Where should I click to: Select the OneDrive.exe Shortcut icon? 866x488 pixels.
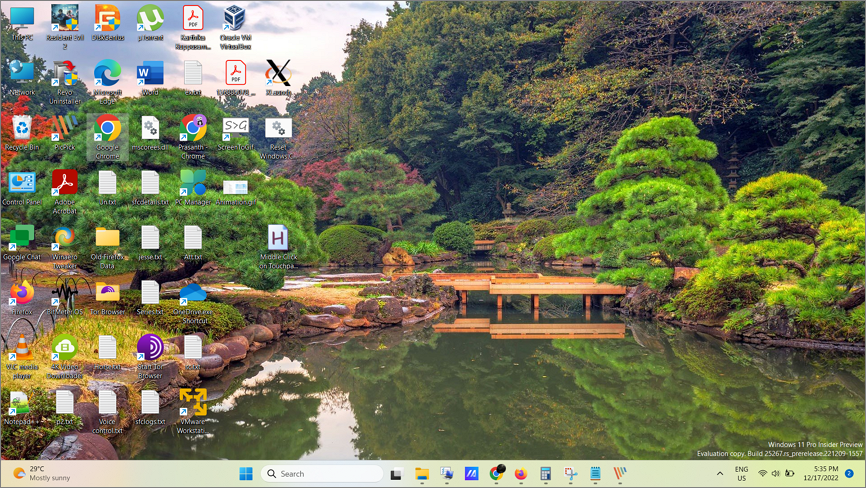(193, 302)
